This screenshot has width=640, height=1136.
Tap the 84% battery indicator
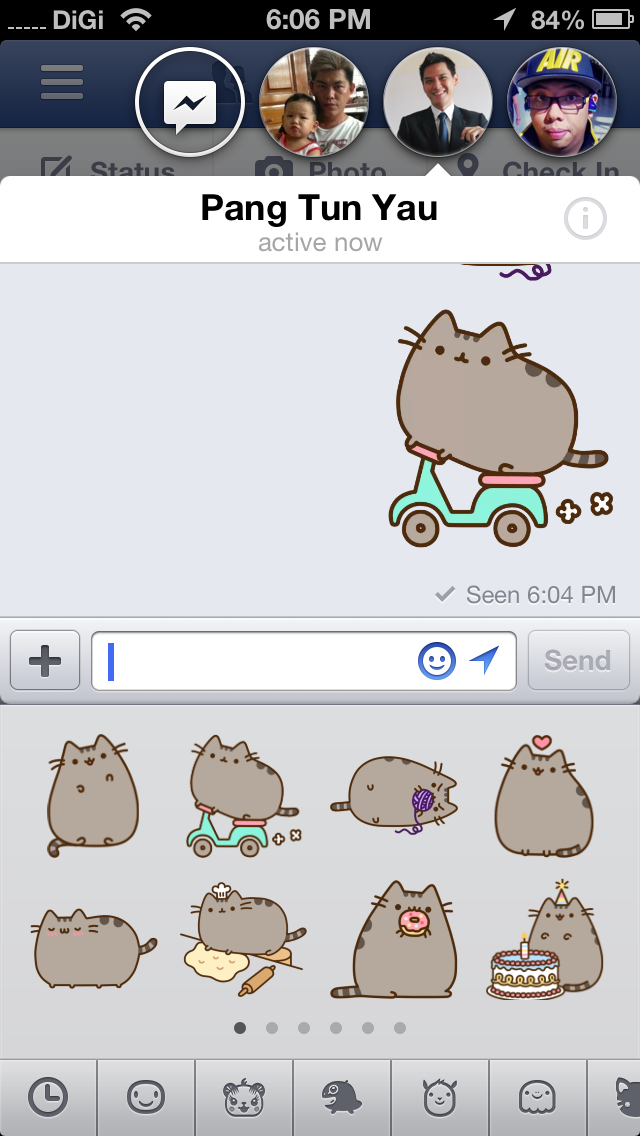tap(582, 20)
